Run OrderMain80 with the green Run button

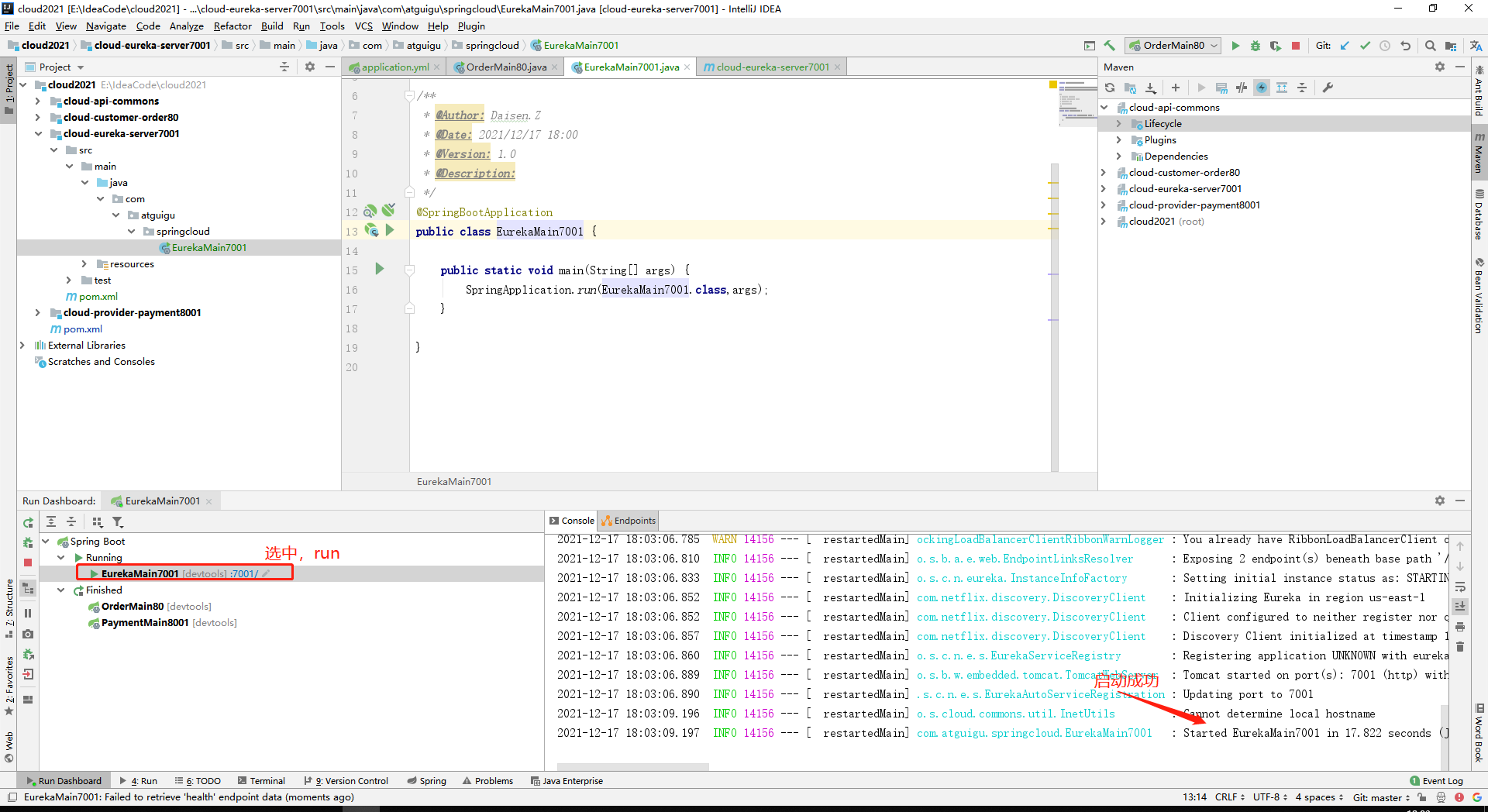tap(1235, 46)
